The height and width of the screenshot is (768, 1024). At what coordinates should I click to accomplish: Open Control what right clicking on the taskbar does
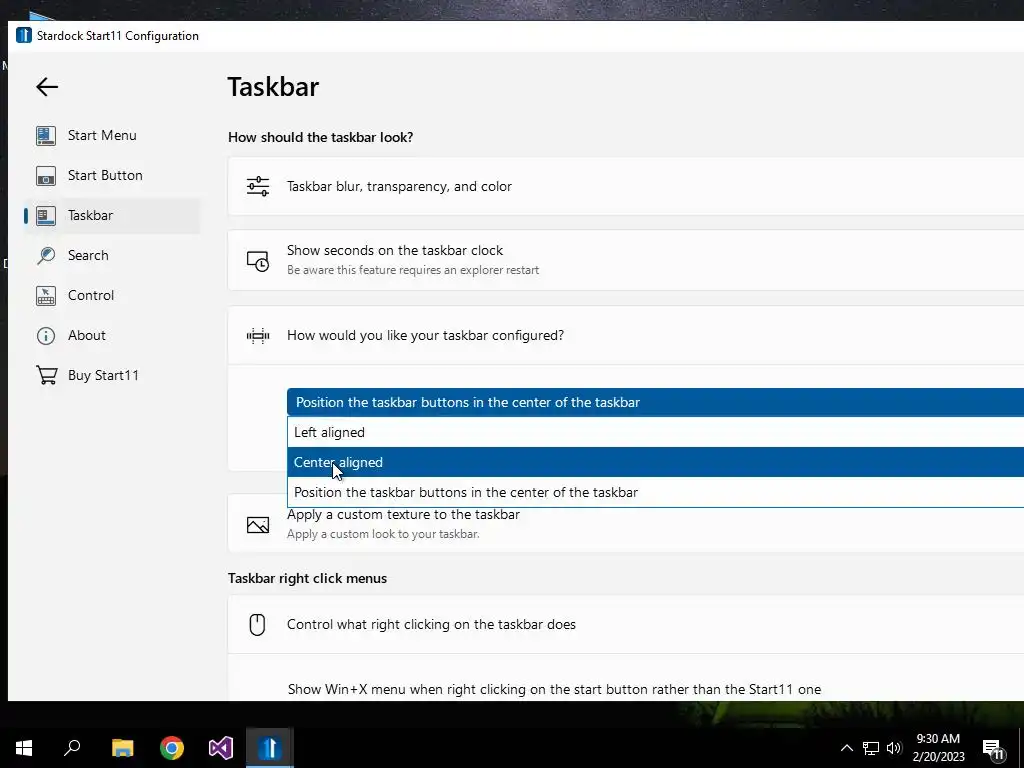tap(626, 624)
